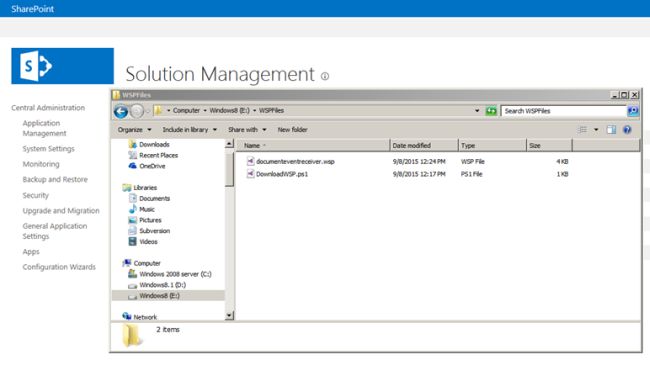Open Apps link in sidebar

tap(31, 251)
